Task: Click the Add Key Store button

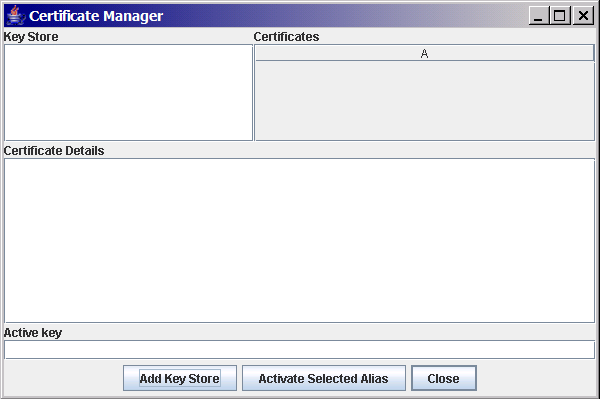Action: 180,378
